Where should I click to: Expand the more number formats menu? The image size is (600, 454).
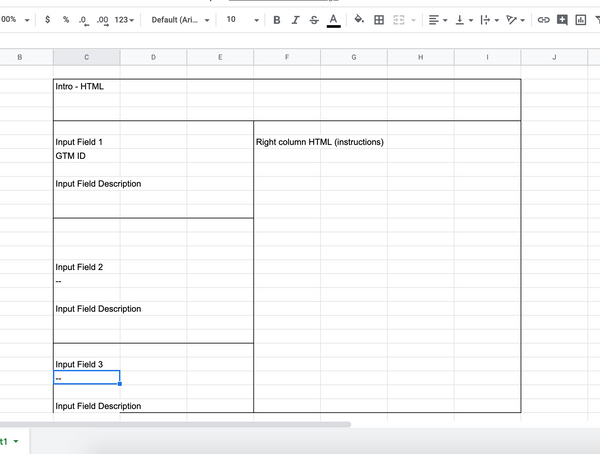point(125,20)
